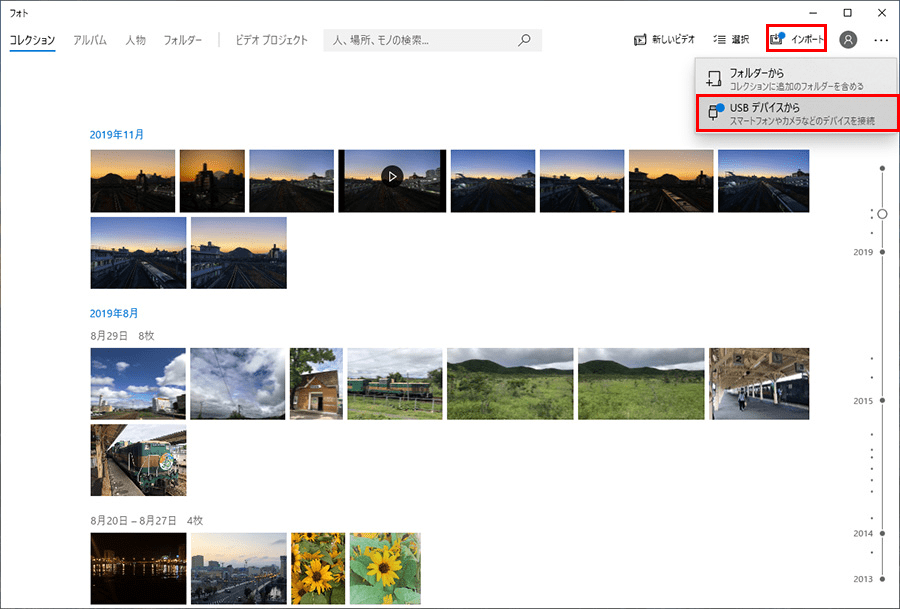Screen dimensions: 900x609
Task: Click the 新しいビデオ button
Action: (x=664, y=40)
